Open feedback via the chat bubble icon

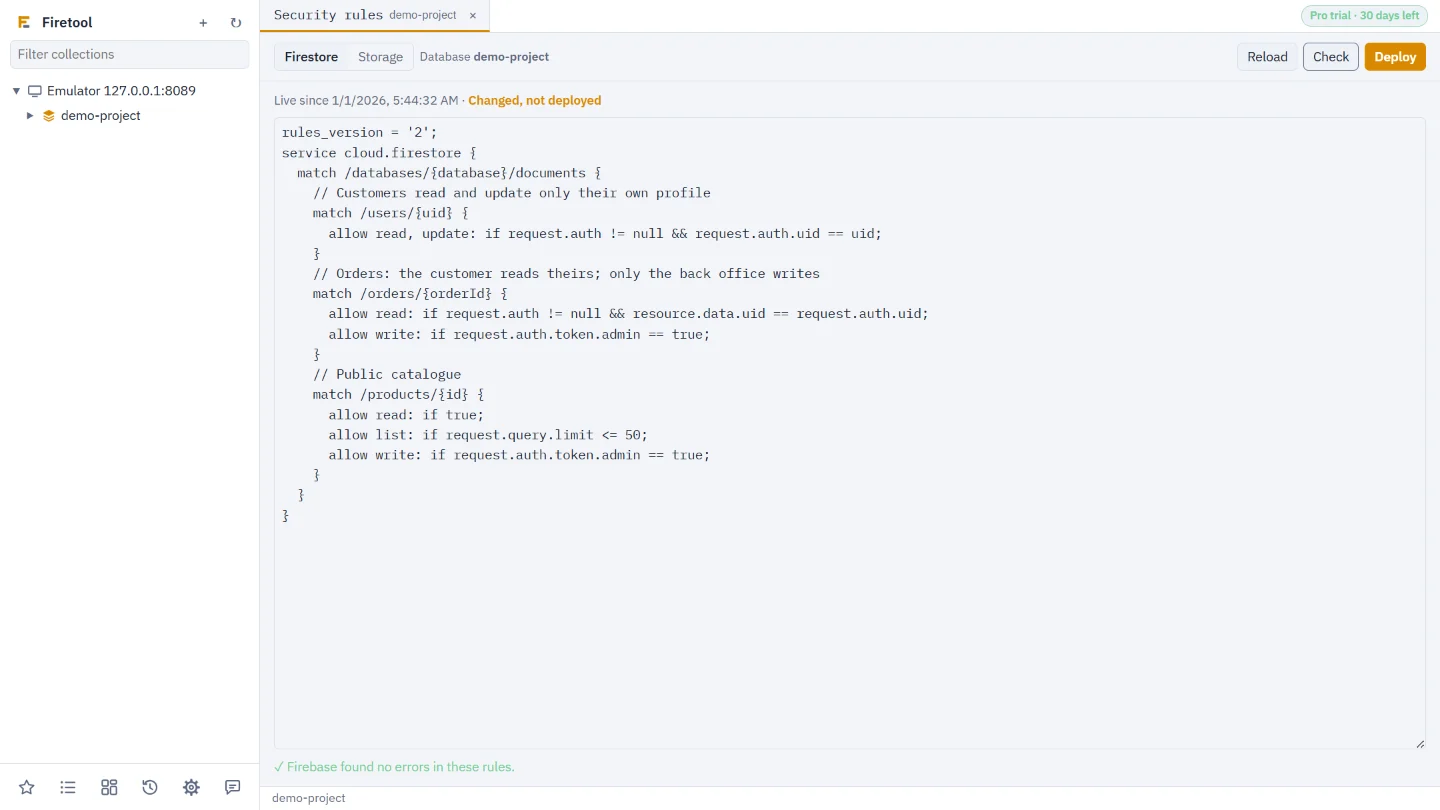click(x=233, y=787)
